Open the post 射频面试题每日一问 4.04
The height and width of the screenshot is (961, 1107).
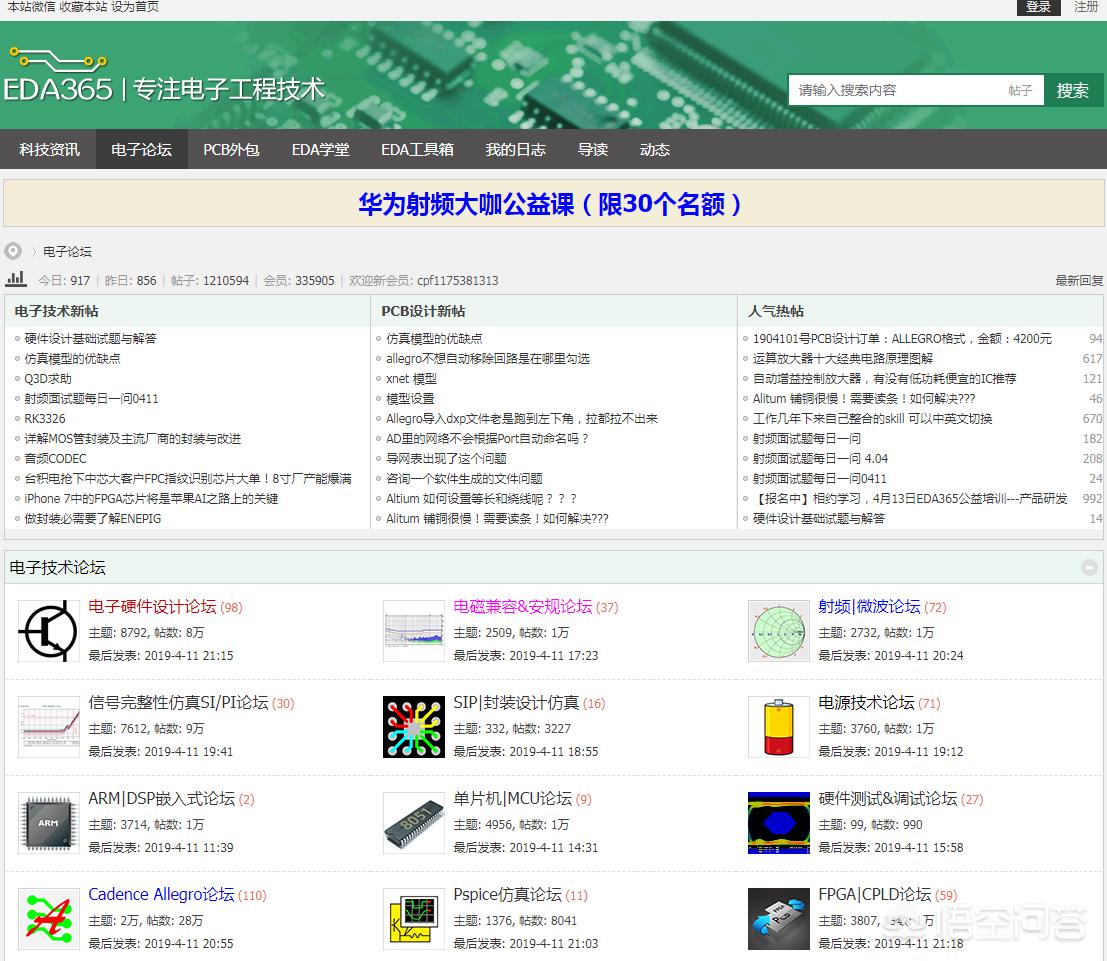click(820, 458)
